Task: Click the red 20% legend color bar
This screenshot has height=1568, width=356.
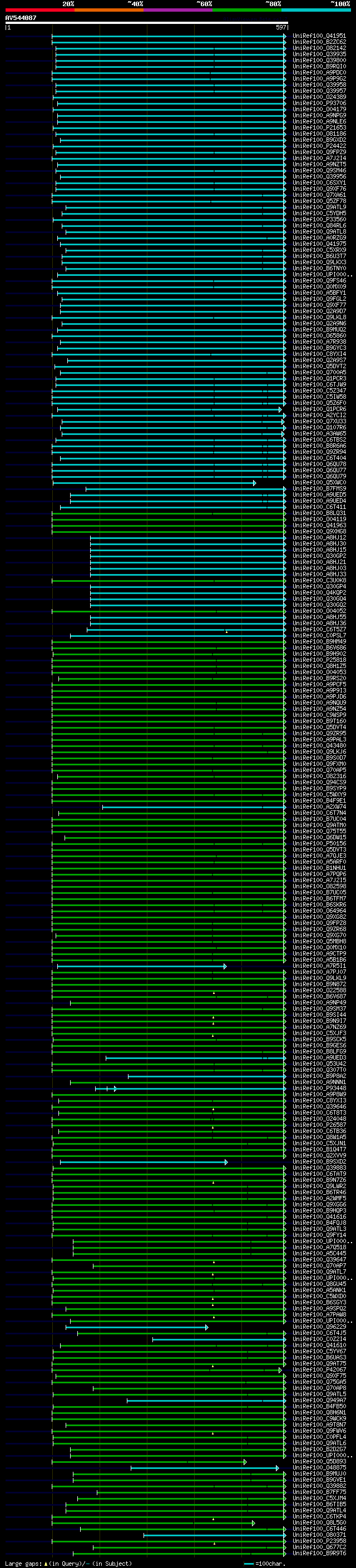Action: click(x=39, y=11)
